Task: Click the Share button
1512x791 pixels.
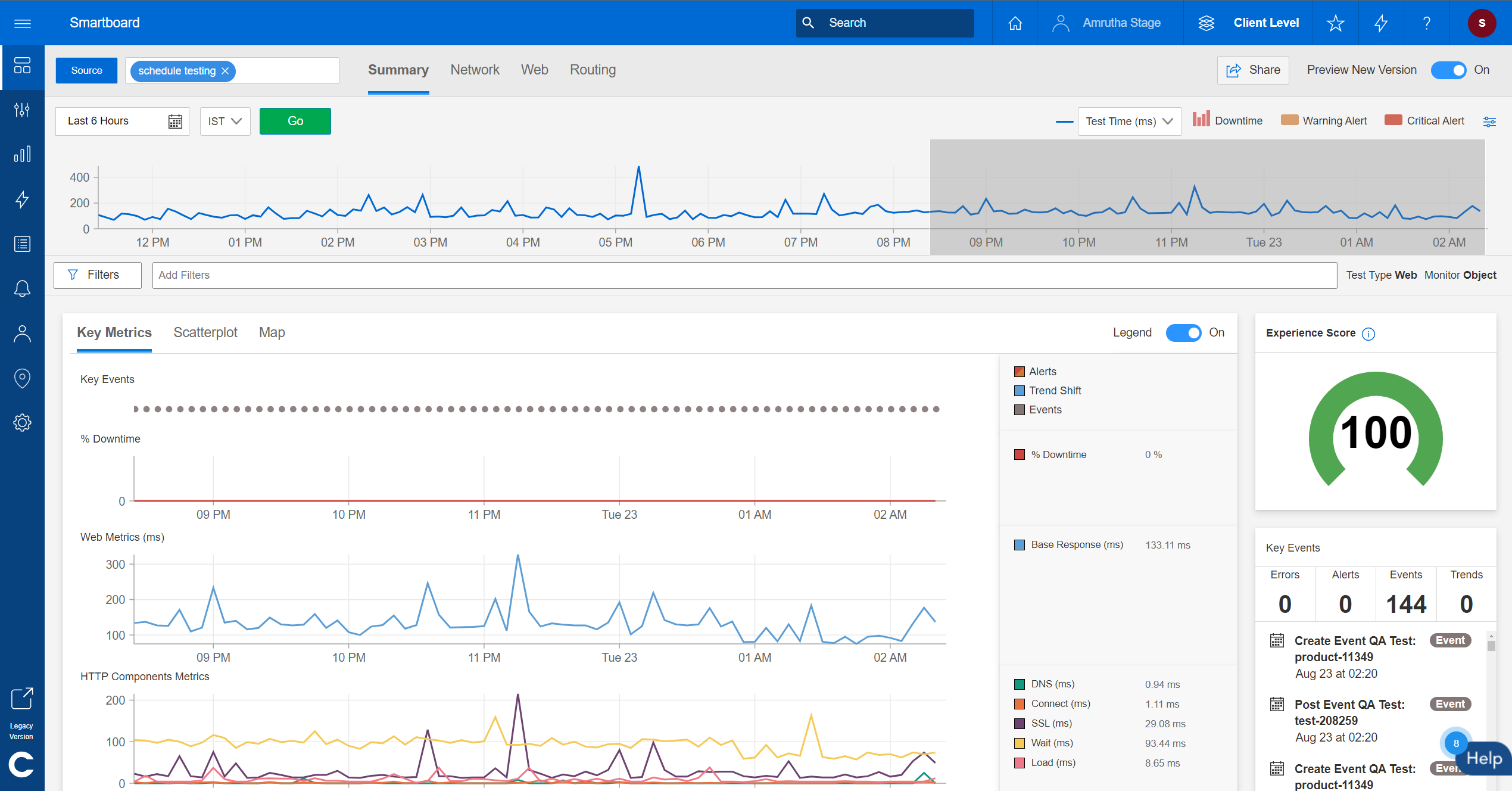Action: coord(1253,70)
